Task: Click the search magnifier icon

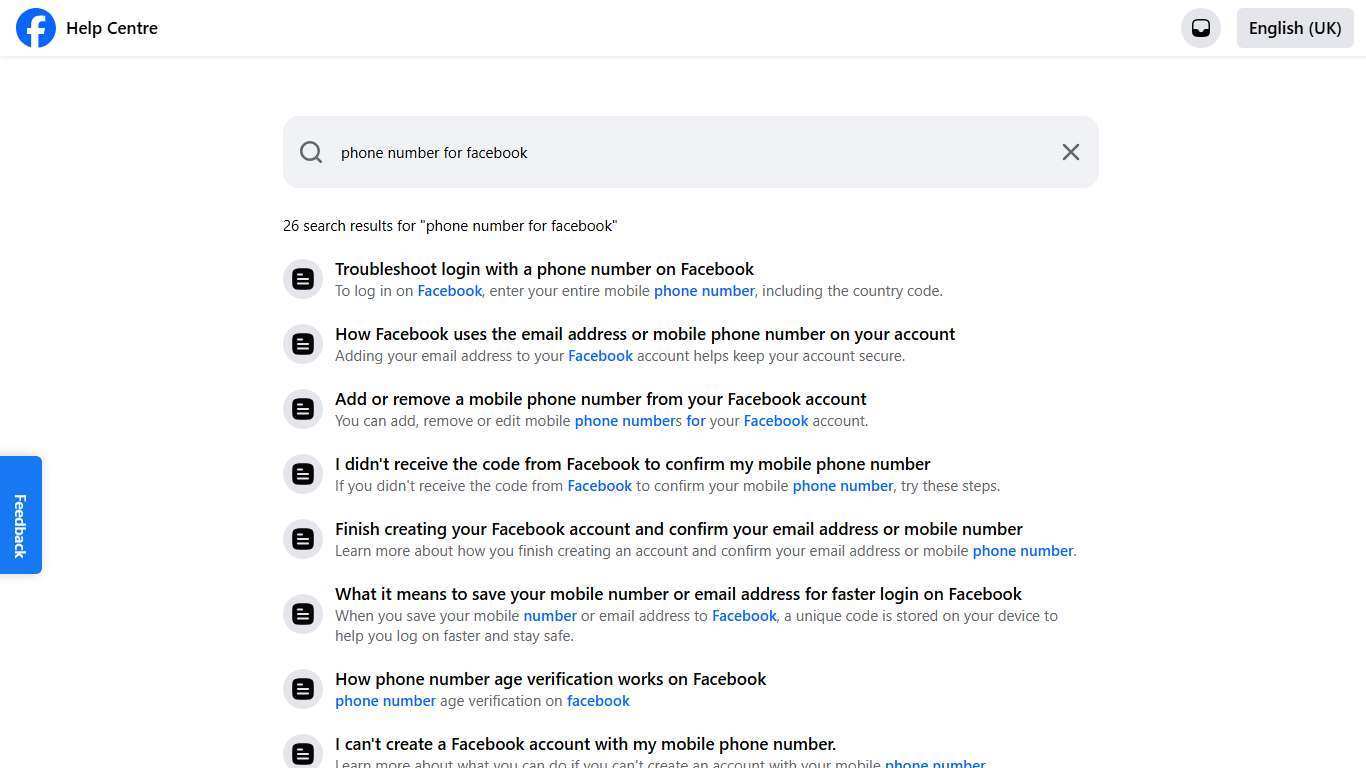Action: pyautogui.click(x=311, y=152)
